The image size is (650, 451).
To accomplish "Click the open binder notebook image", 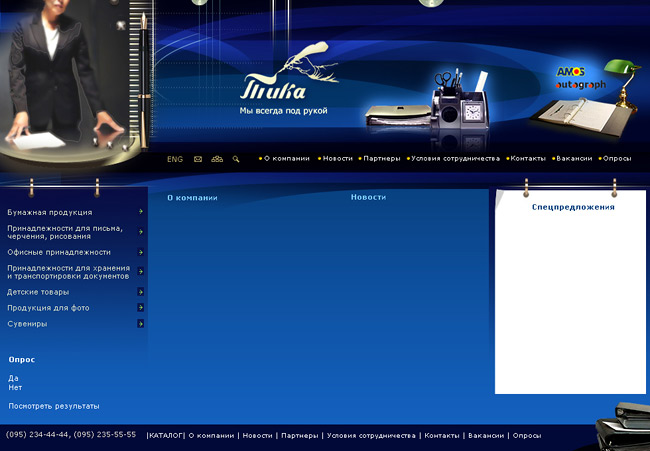I will point(582,117).
